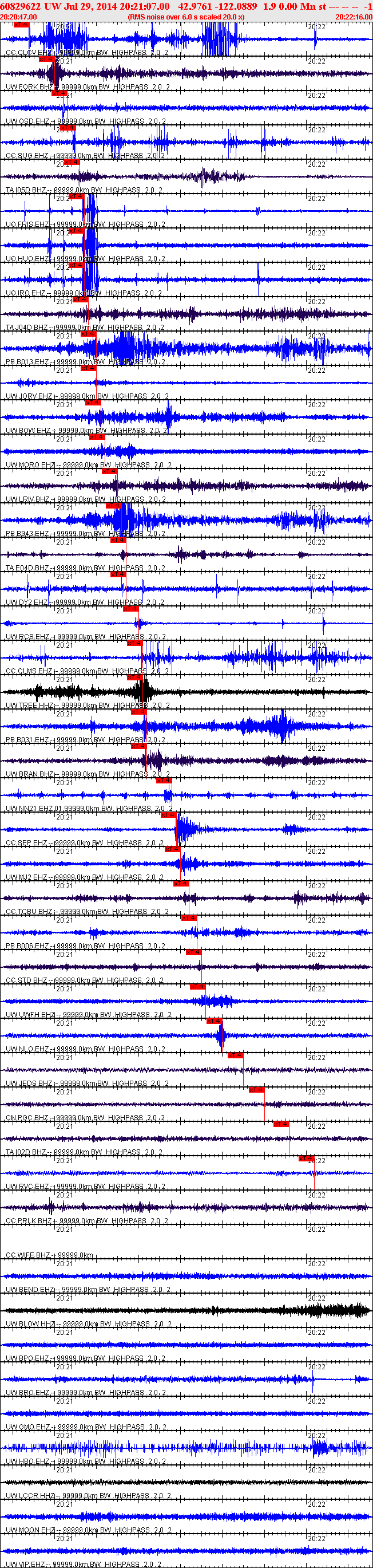This screenshot has height=1568, width=373.
Task: Select the red pick marker on TA I02D trace
Action: click(x=280, y=1124)
